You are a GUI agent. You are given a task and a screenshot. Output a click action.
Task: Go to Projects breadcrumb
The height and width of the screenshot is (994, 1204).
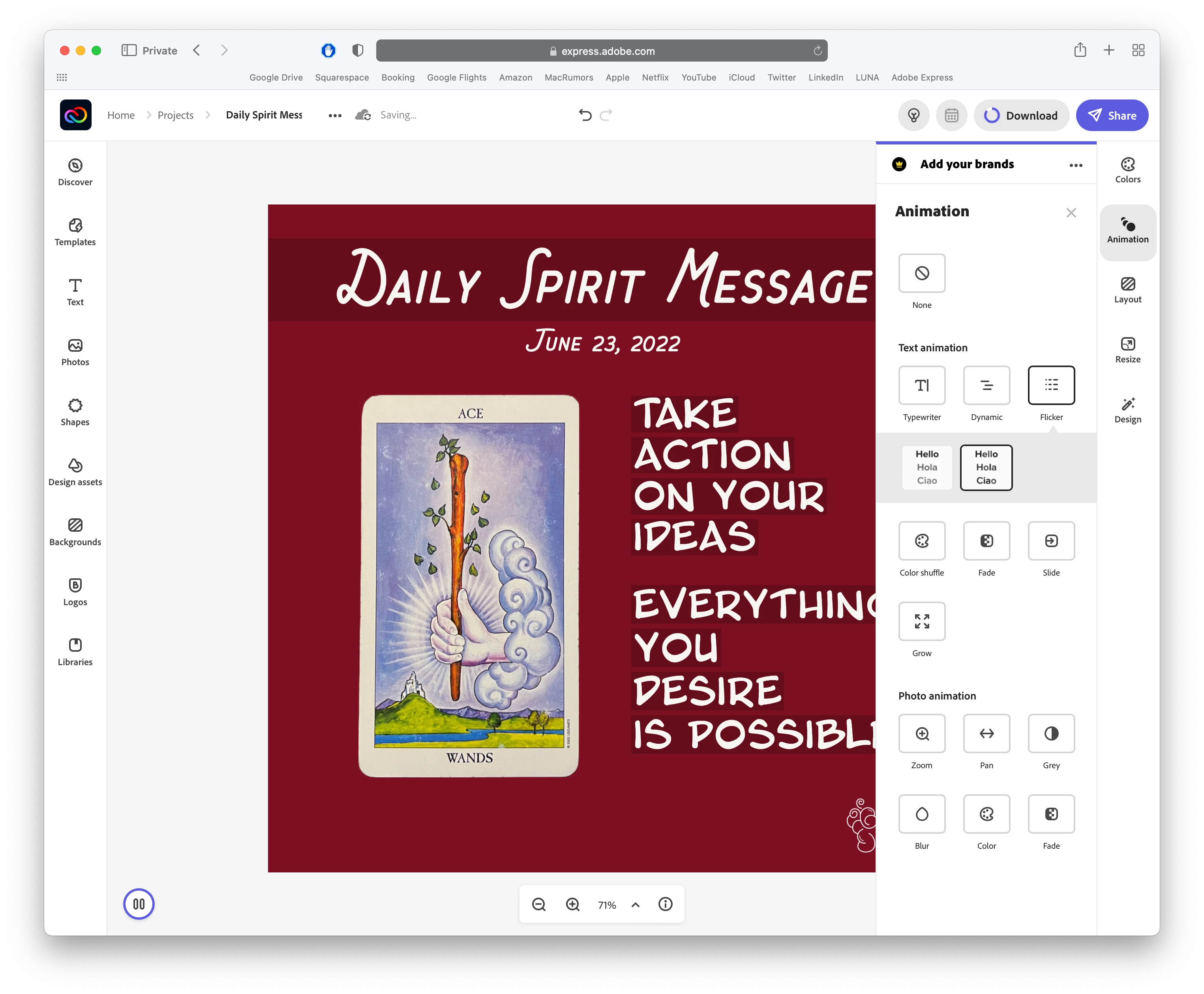point(175,115)
